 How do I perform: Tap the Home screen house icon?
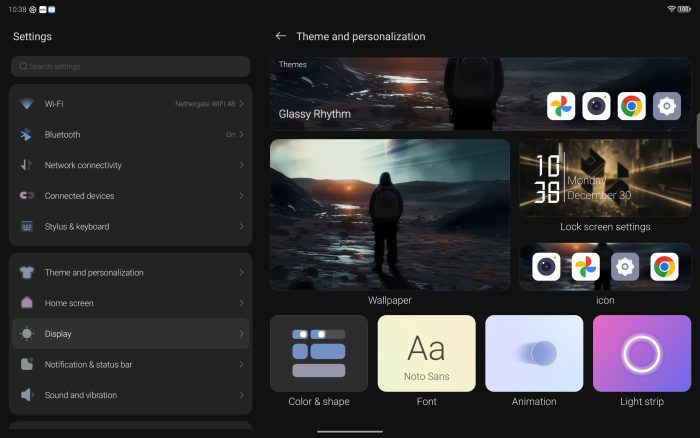[27, 303]
